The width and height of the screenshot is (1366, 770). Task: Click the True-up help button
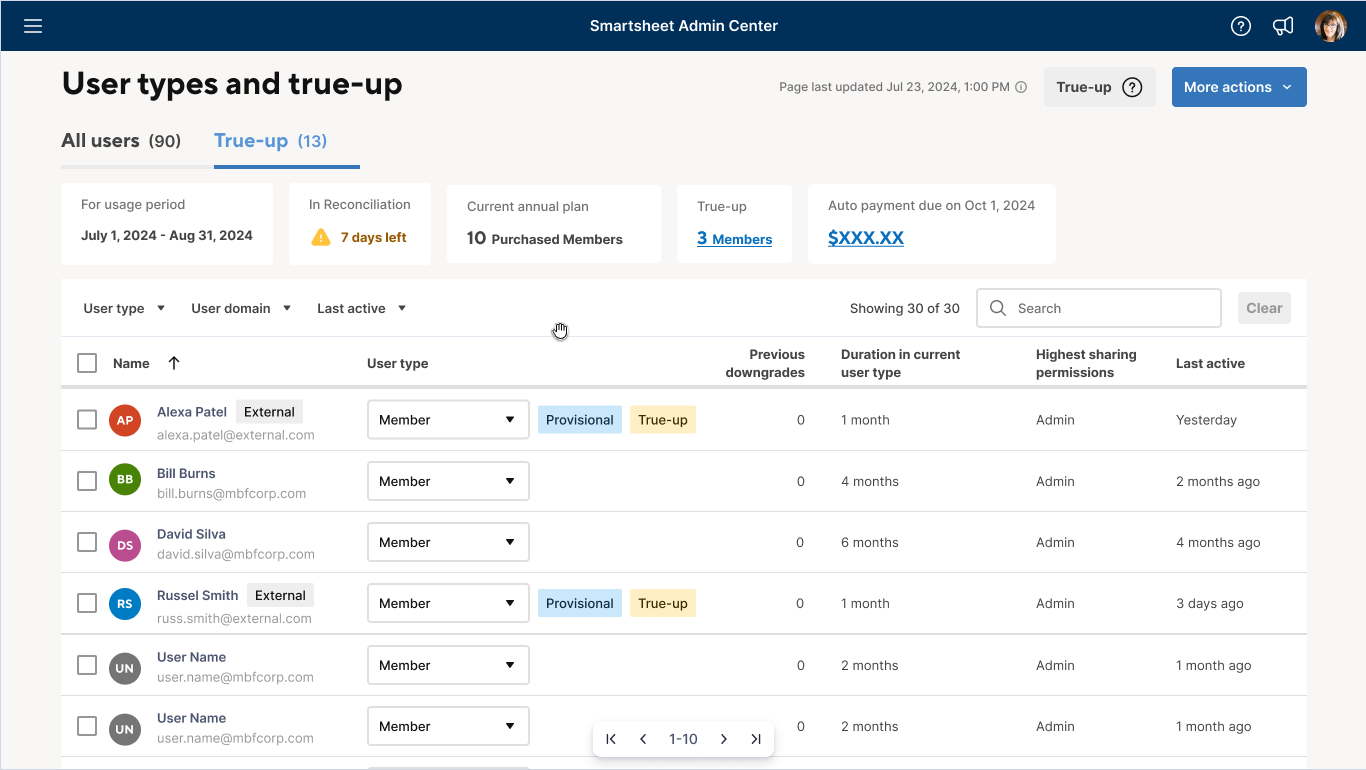(x=1099, y=87)
